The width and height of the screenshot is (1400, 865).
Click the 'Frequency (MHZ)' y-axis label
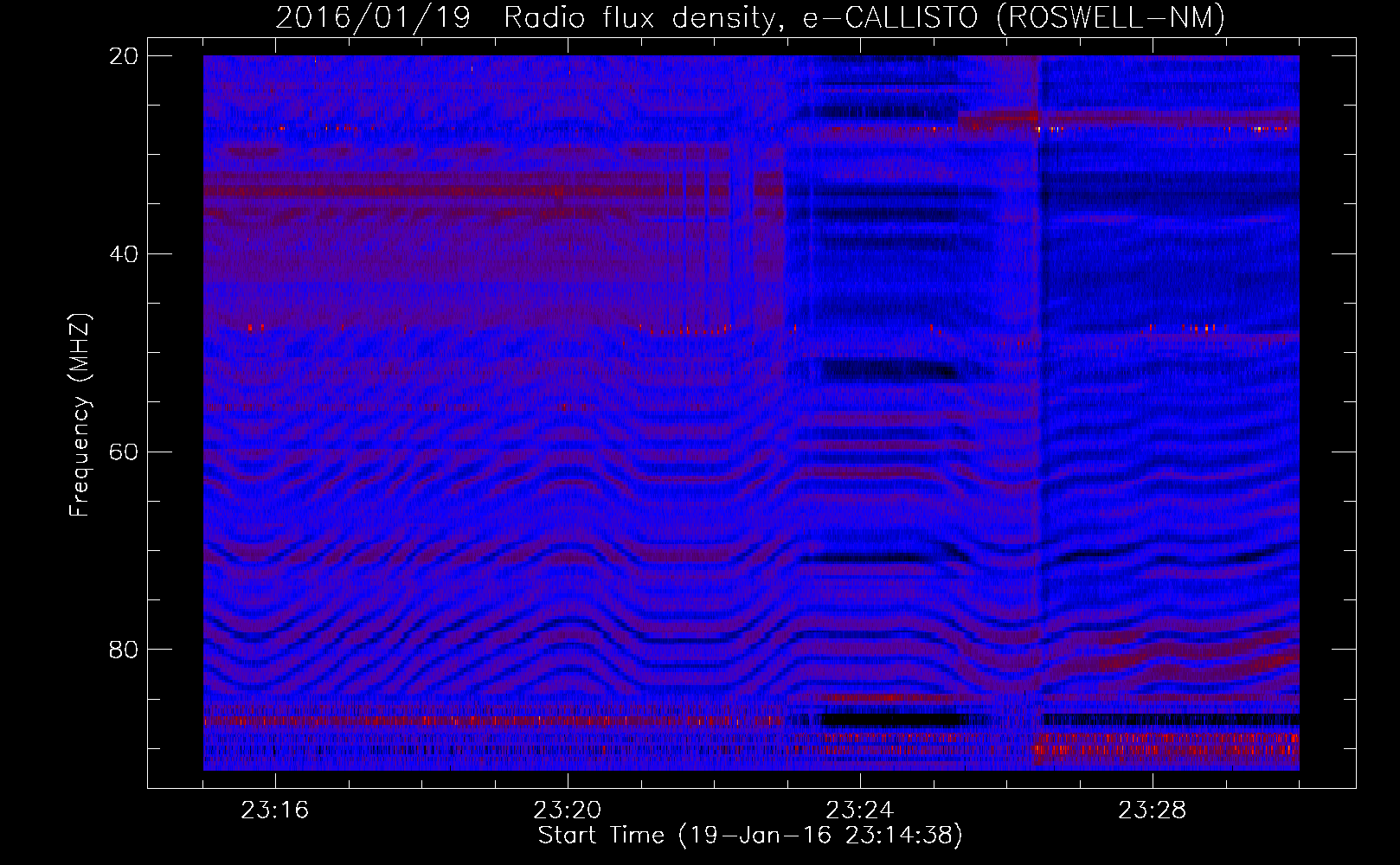80,415
